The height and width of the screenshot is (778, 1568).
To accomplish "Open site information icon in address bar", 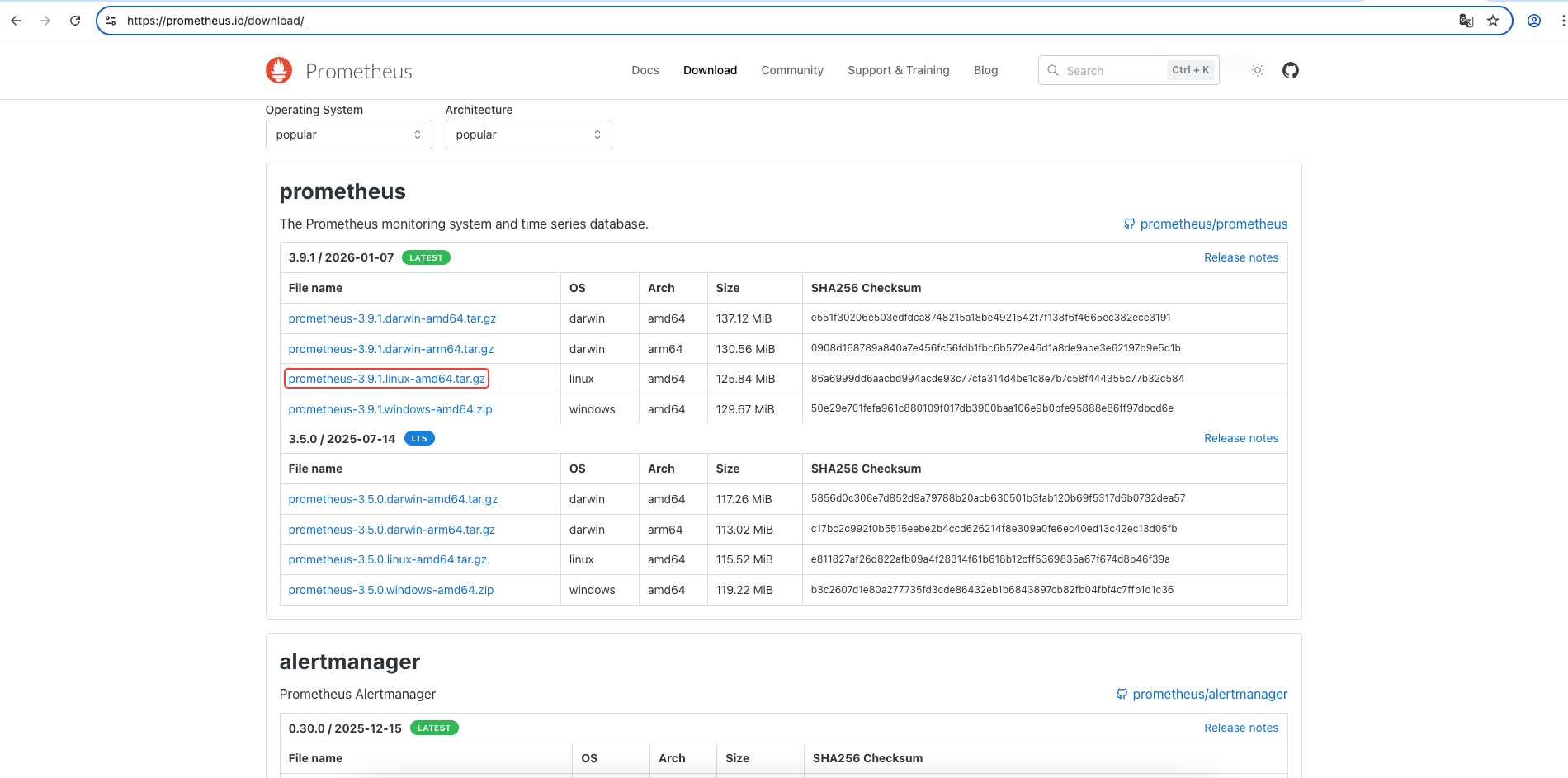I will [x=111, y=21].
